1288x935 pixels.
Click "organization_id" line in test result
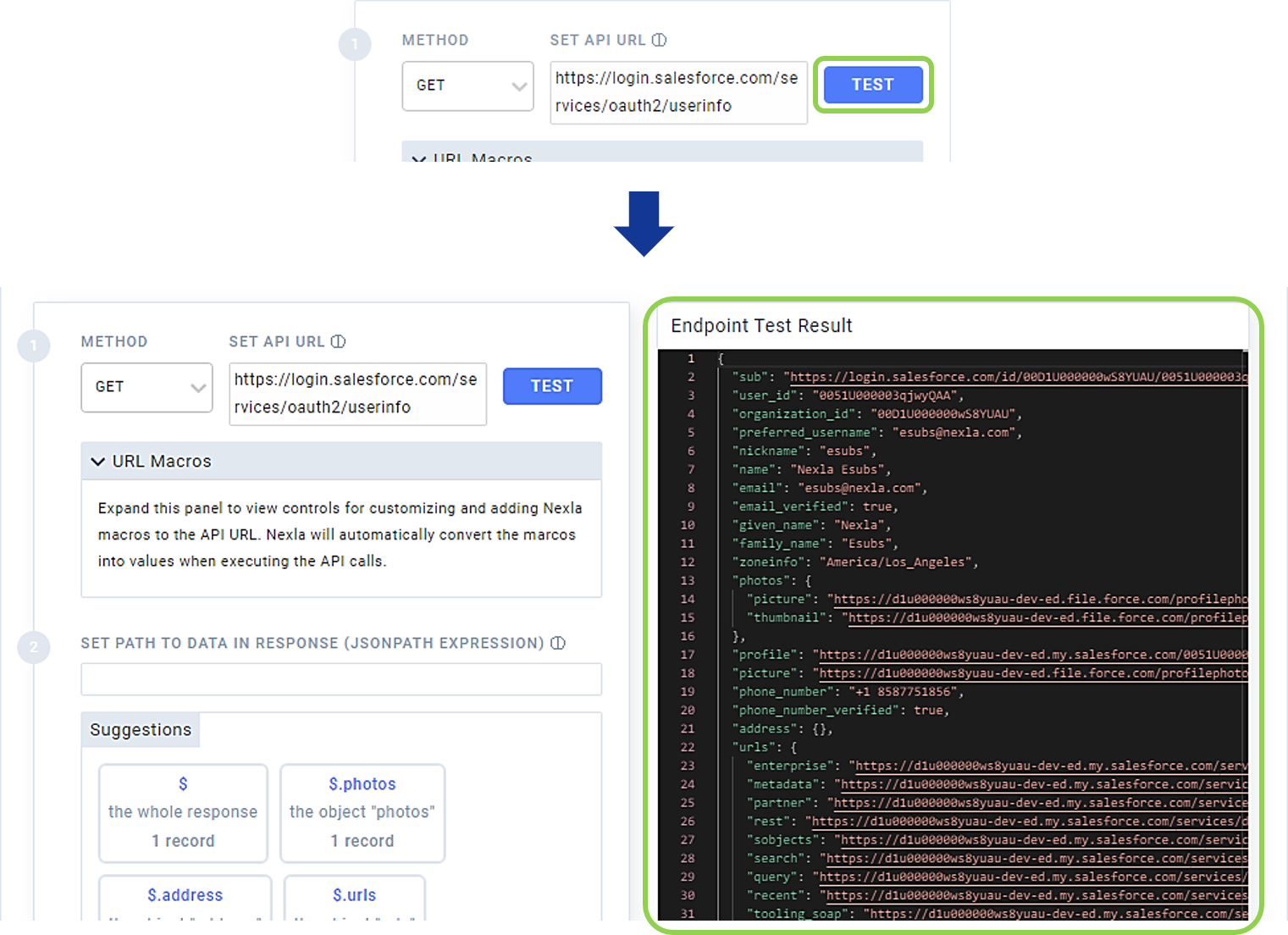click(x=877, y=414)
